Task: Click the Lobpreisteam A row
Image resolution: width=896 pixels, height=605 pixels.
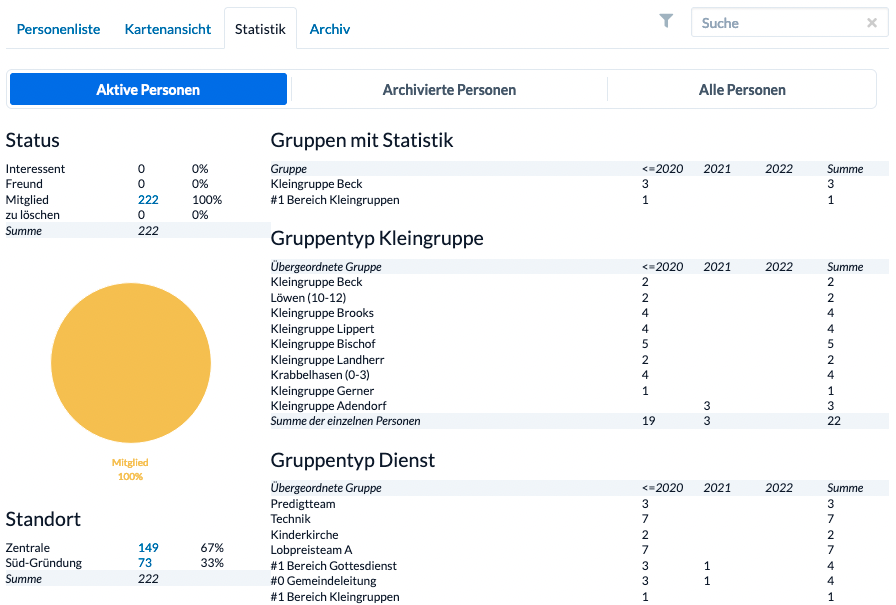Action: coord(579,550)
